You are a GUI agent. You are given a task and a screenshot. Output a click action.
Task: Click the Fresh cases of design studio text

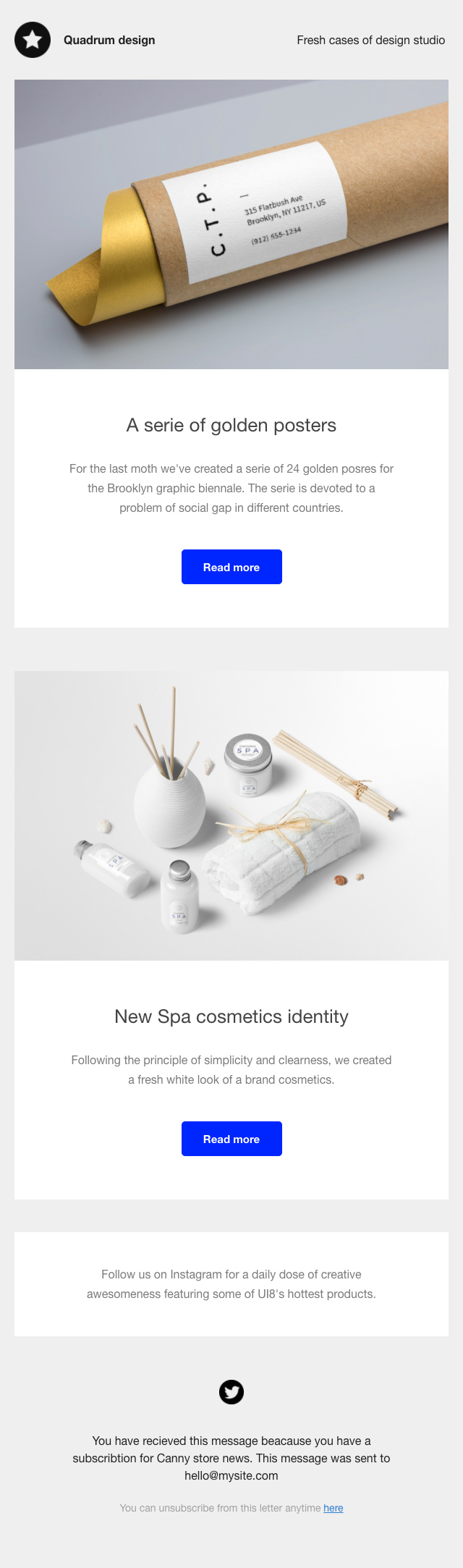coord(371,41)
